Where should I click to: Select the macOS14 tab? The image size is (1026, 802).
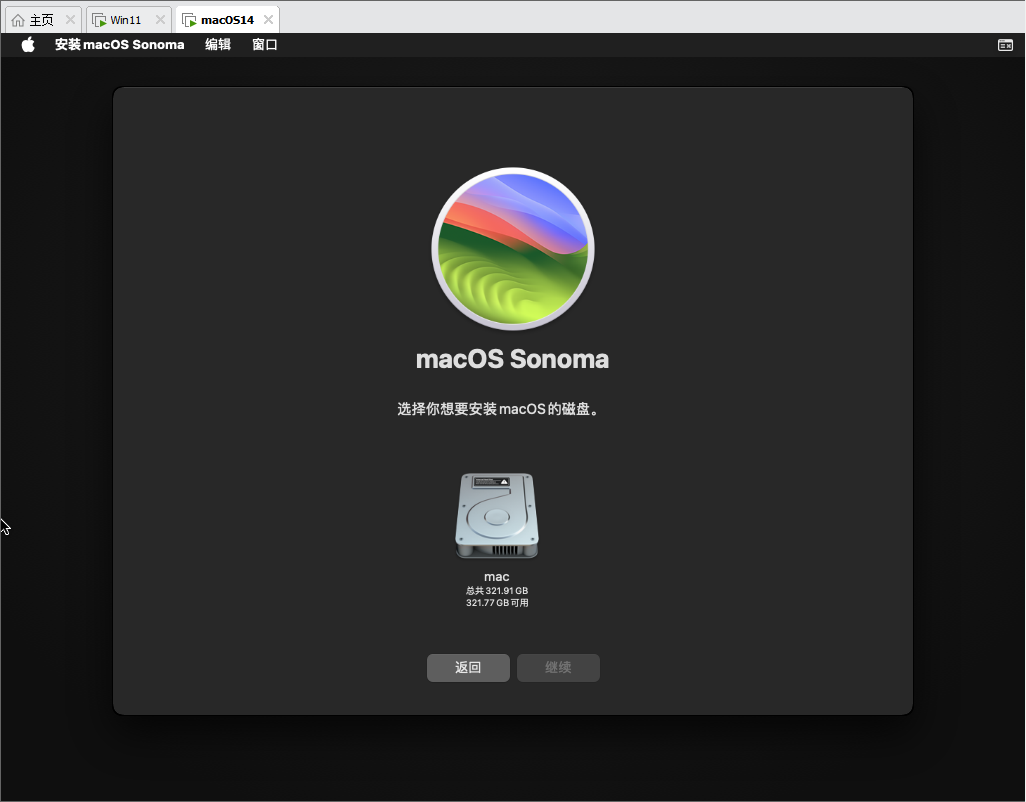(x=227, y=20)
